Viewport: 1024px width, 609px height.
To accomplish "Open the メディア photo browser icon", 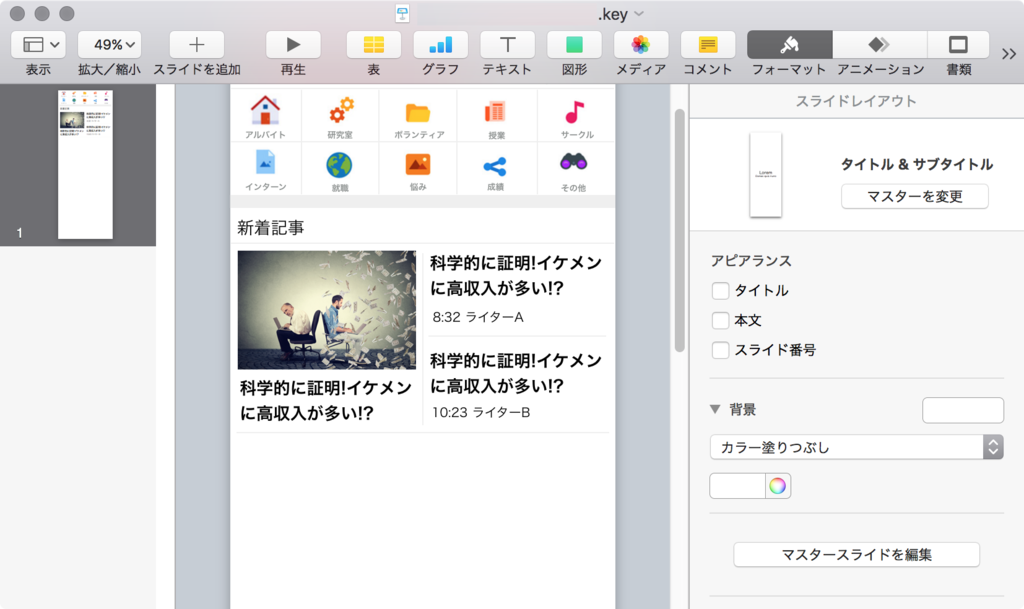I will point(641,44).
